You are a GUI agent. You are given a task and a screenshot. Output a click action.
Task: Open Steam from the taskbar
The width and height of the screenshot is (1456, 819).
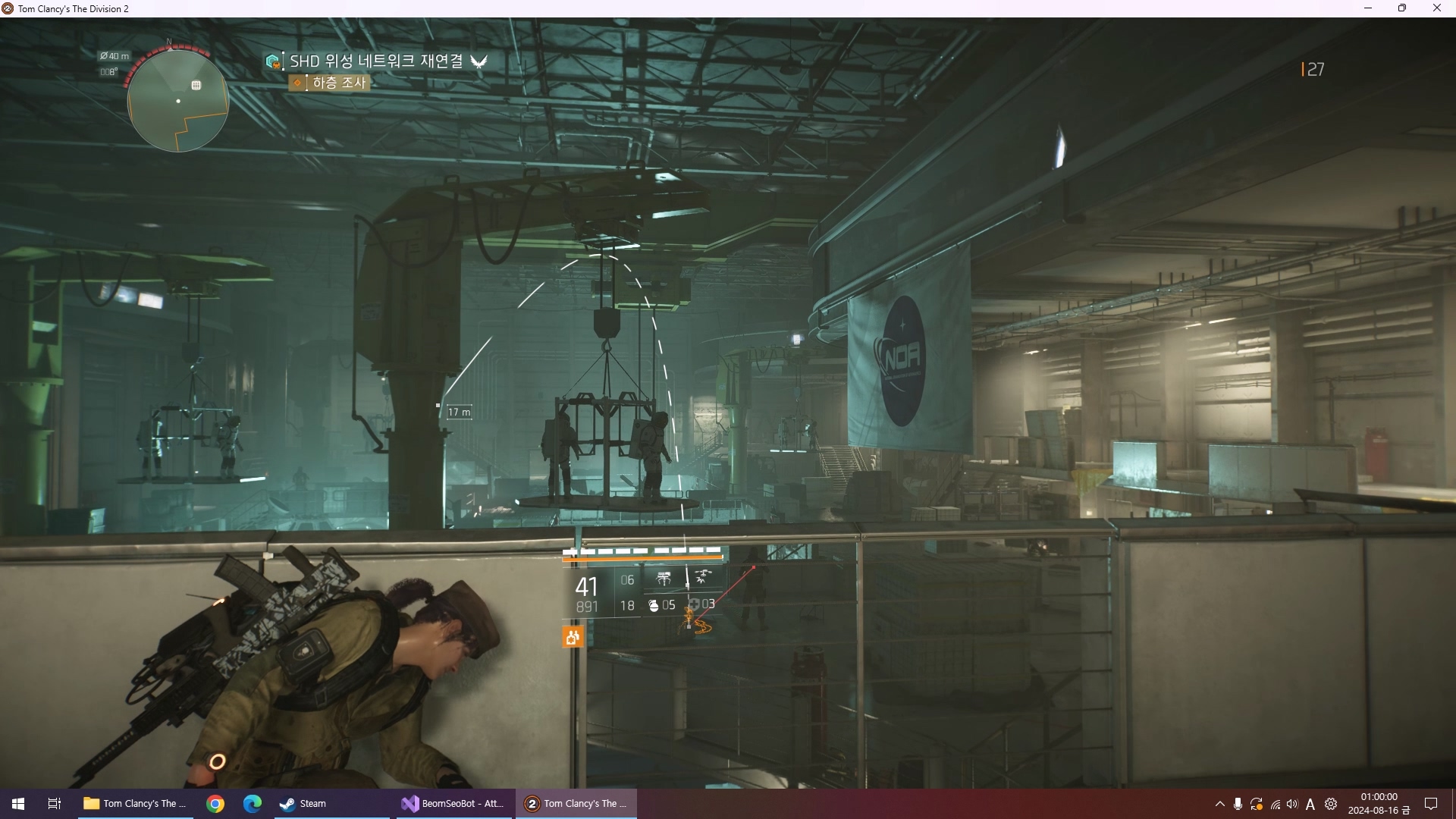(x=303, y=804)
